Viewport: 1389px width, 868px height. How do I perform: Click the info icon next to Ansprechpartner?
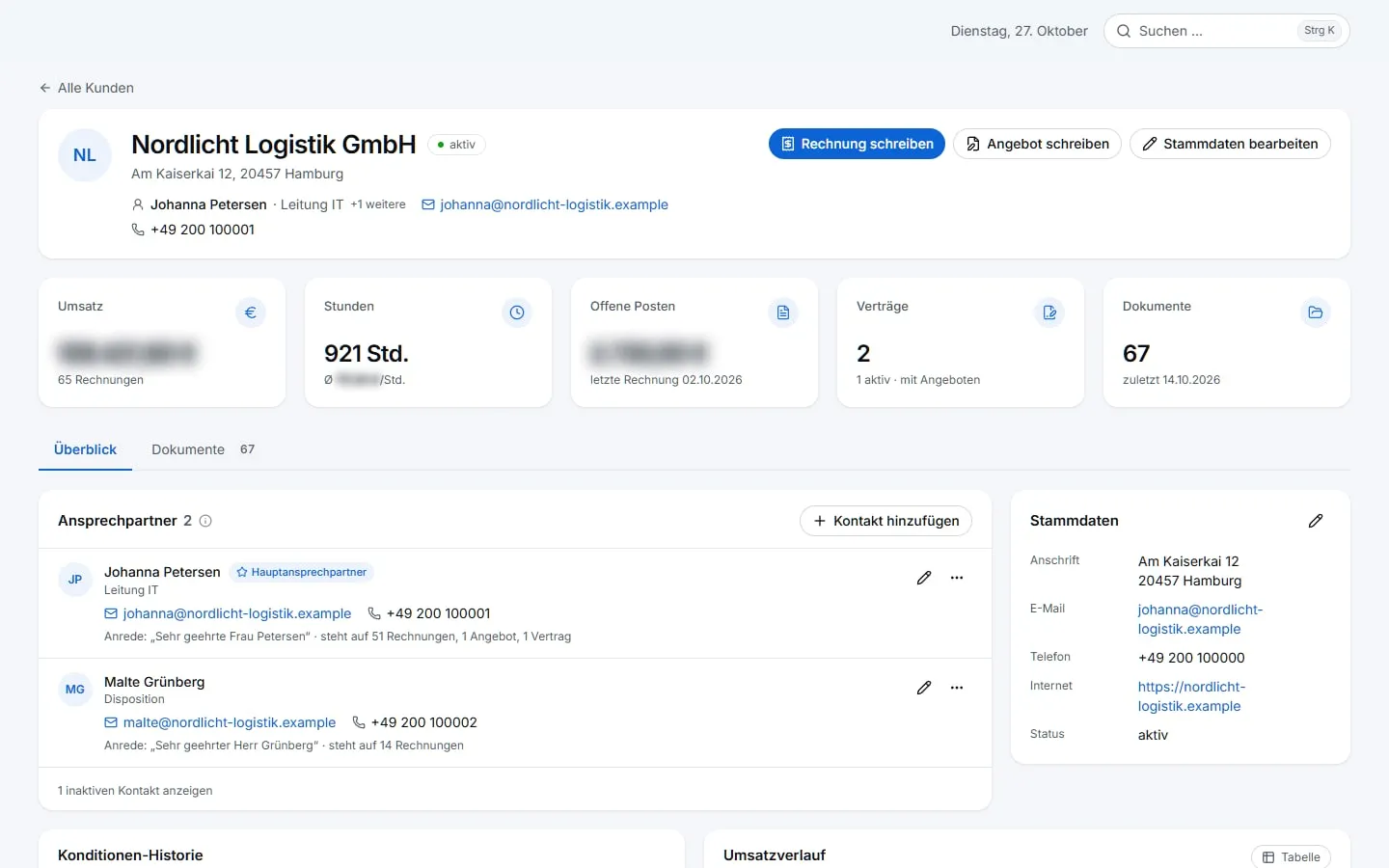(x=205, y=521)
